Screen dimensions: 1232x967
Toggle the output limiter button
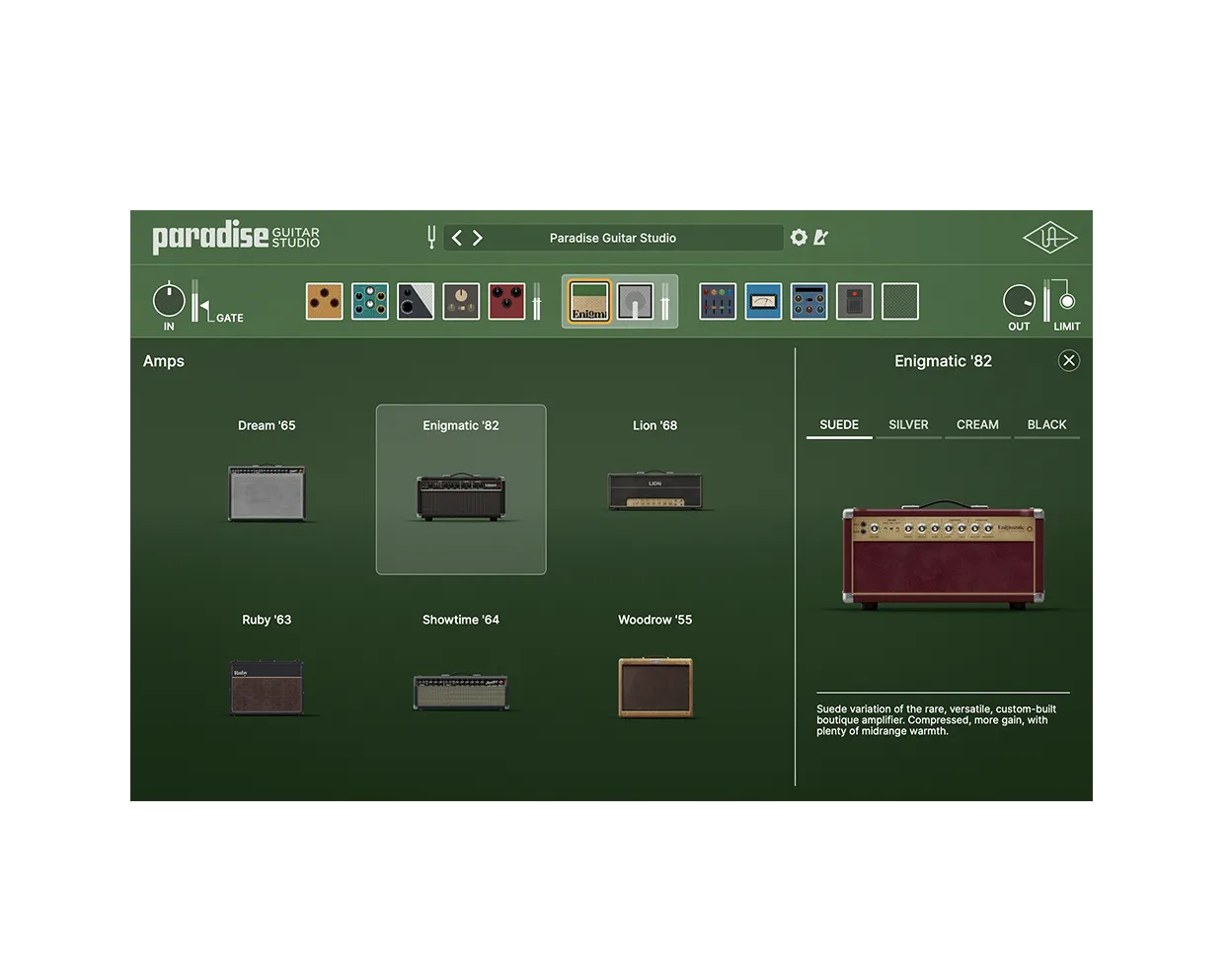pyautogui.click(x=1067, y=301)
